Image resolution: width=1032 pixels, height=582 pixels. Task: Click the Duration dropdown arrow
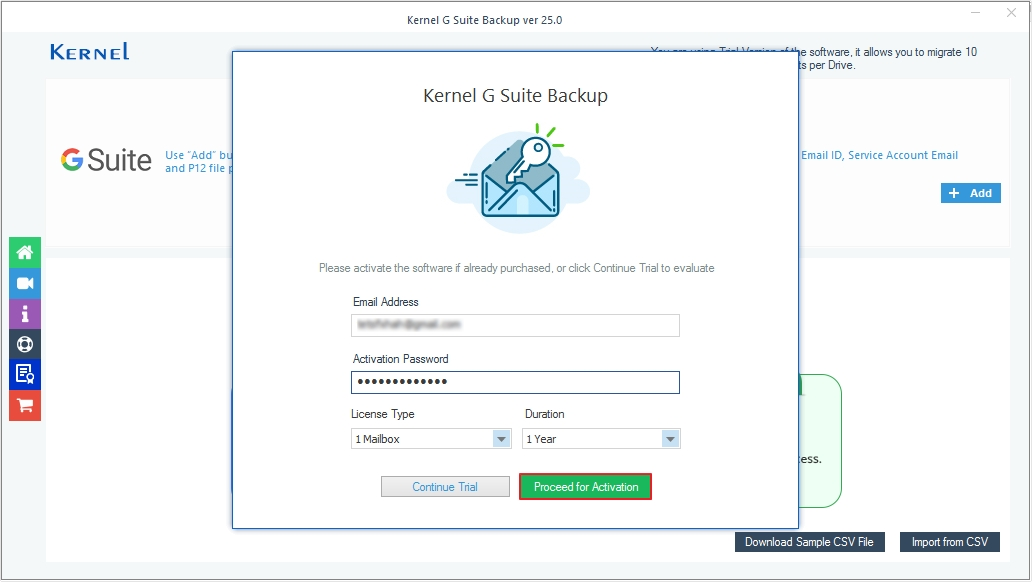point(670,438)
